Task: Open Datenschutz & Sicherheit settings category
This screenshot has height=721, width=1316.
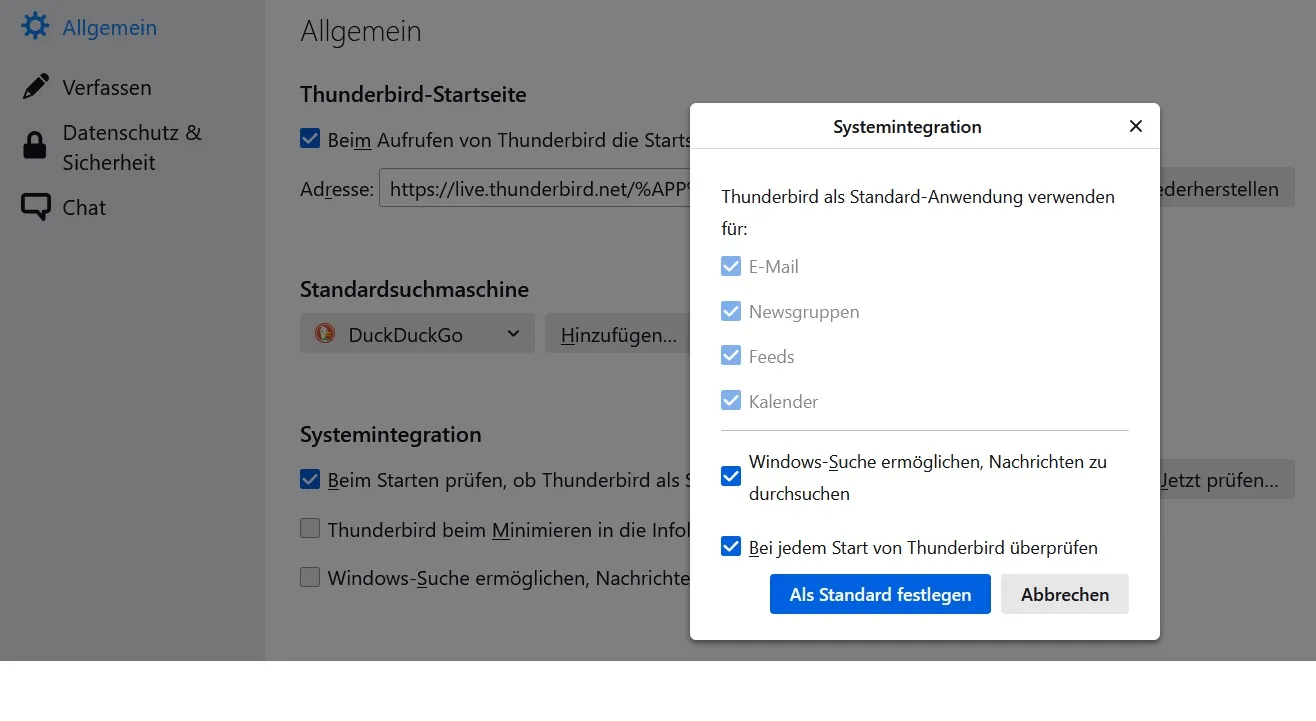Action: pos(132,147)
